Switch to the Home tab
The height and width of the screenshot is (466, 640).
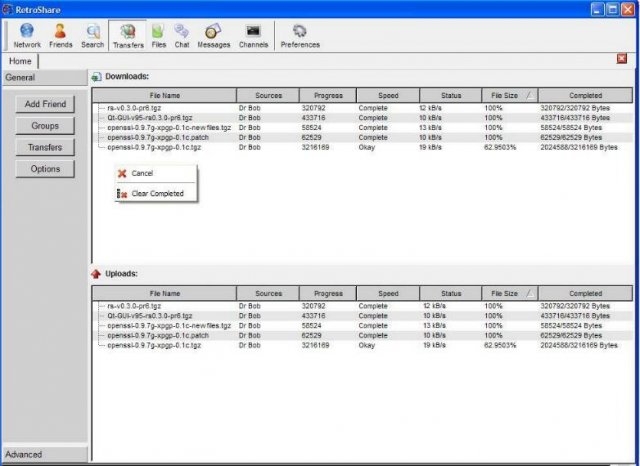point(20,61)
